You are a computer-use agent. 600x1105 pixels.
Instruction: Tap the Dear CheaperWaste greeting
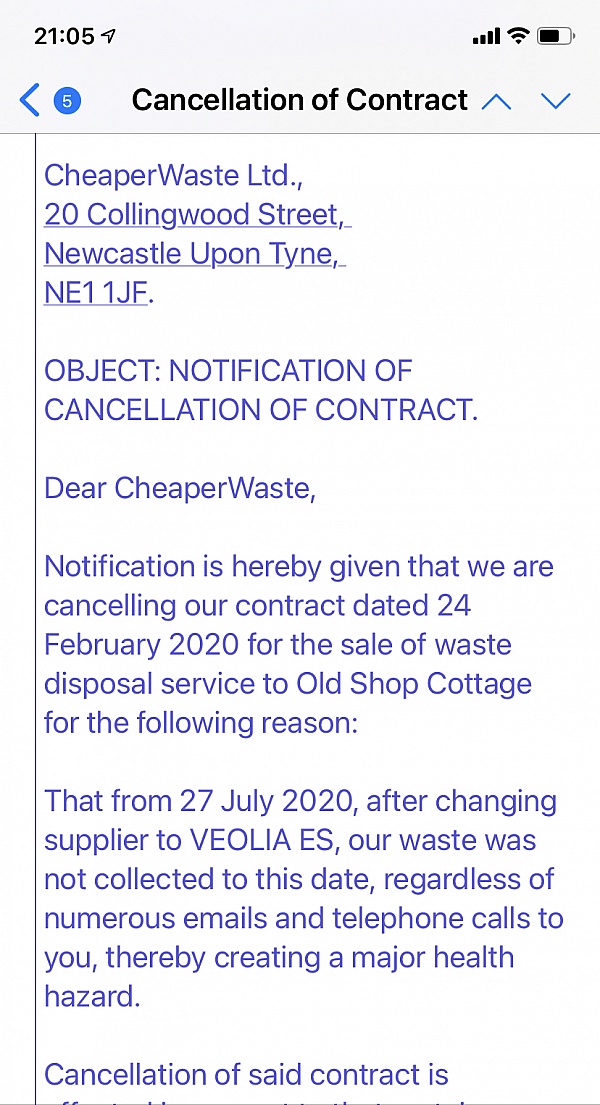[x=180, y=488]
